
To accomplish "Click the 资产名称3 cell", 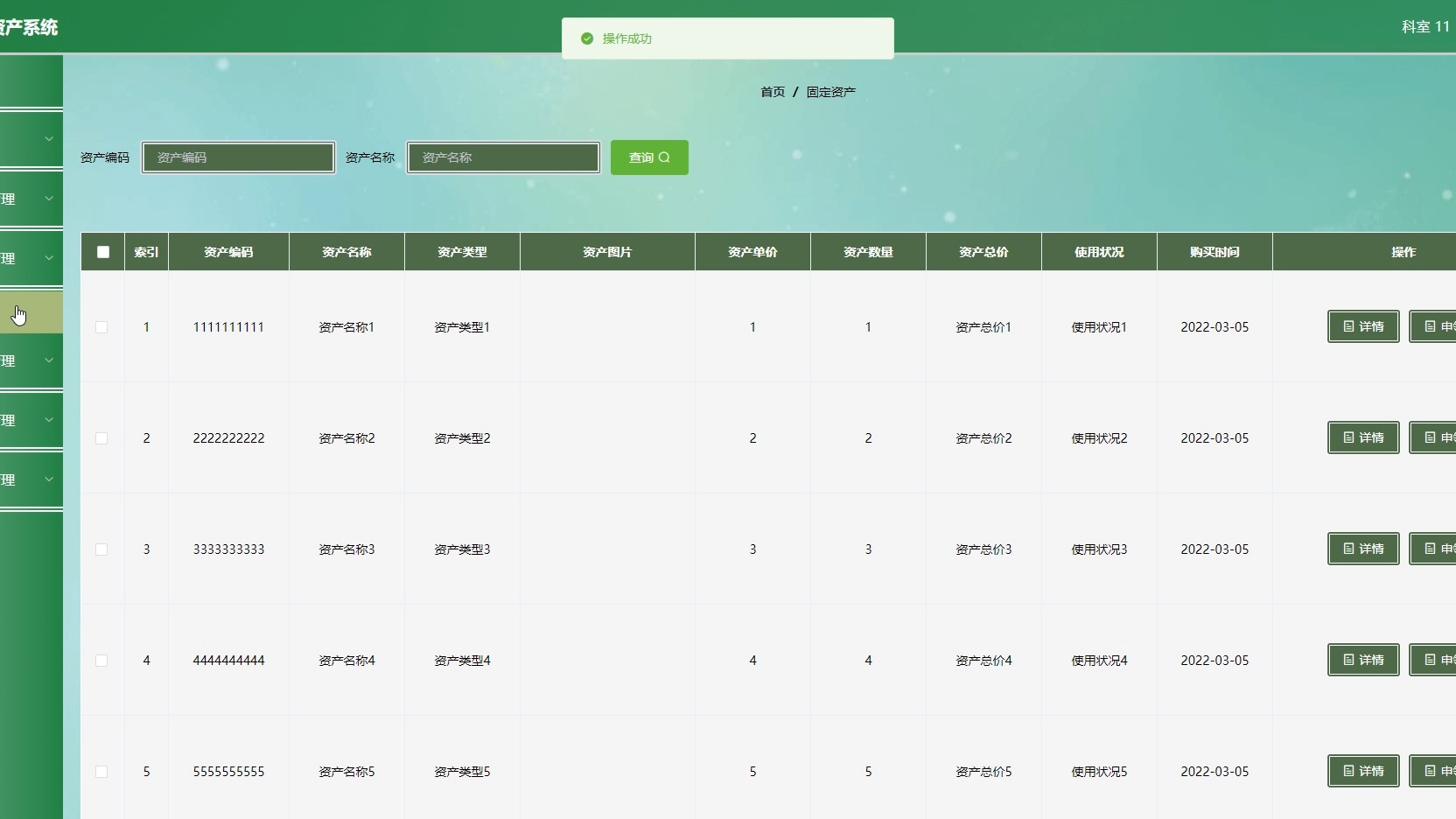I will click(346, 549).
